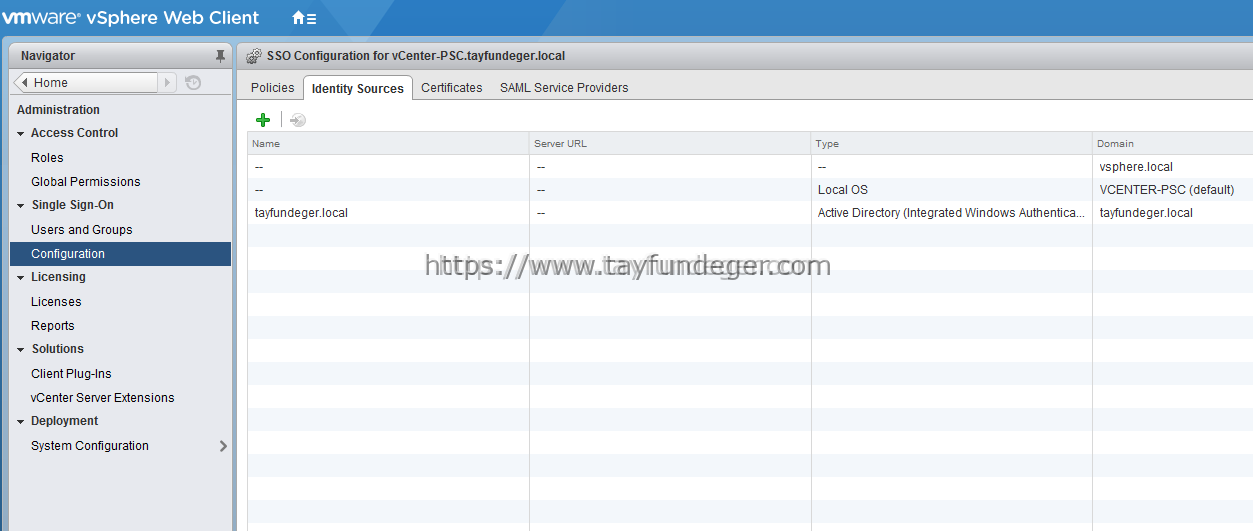
Task: Click the set default domain icon
Action: point(297,120)
